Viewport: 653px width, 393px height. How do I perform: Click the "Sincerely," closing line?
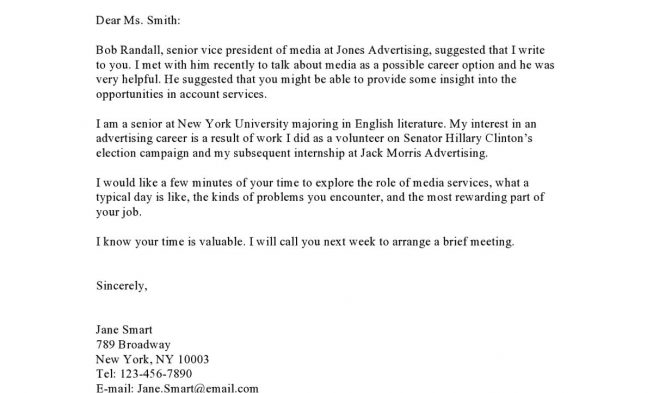coord(122,286)
